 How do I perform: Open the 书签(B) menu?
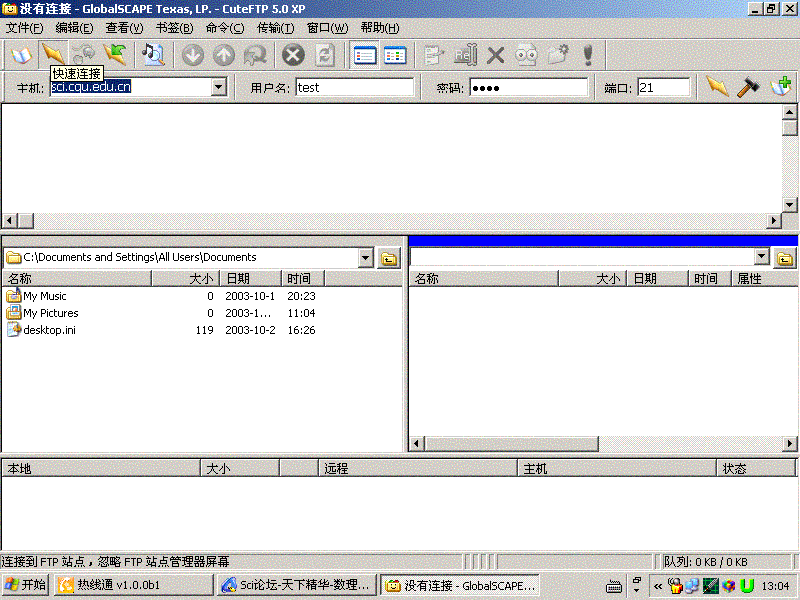(174, 28)
